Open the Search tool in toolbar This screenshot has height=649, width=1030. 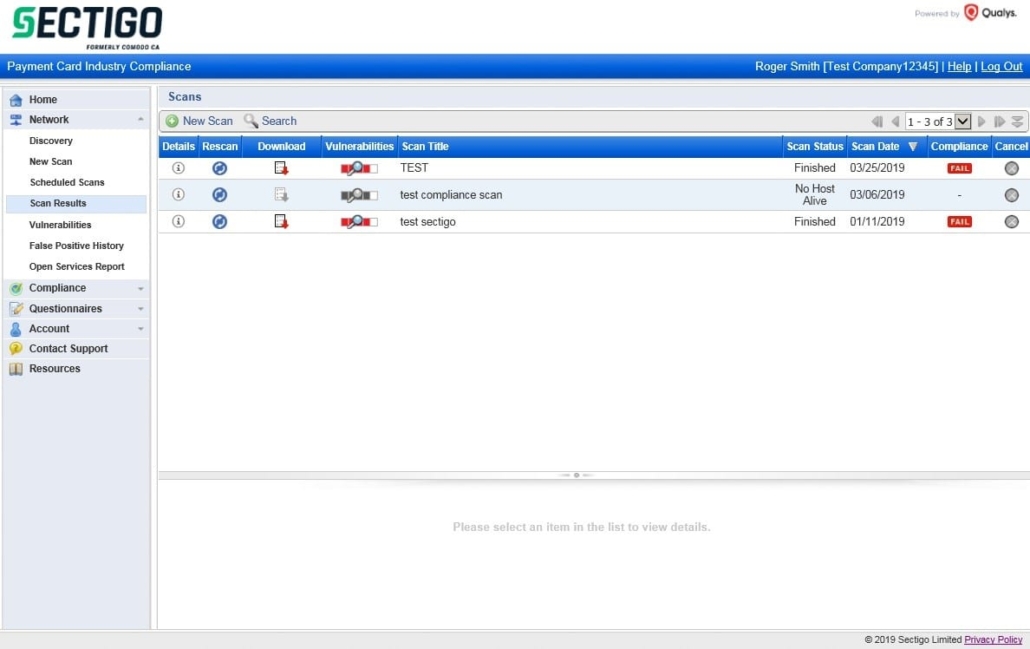[x=270, y=121]
